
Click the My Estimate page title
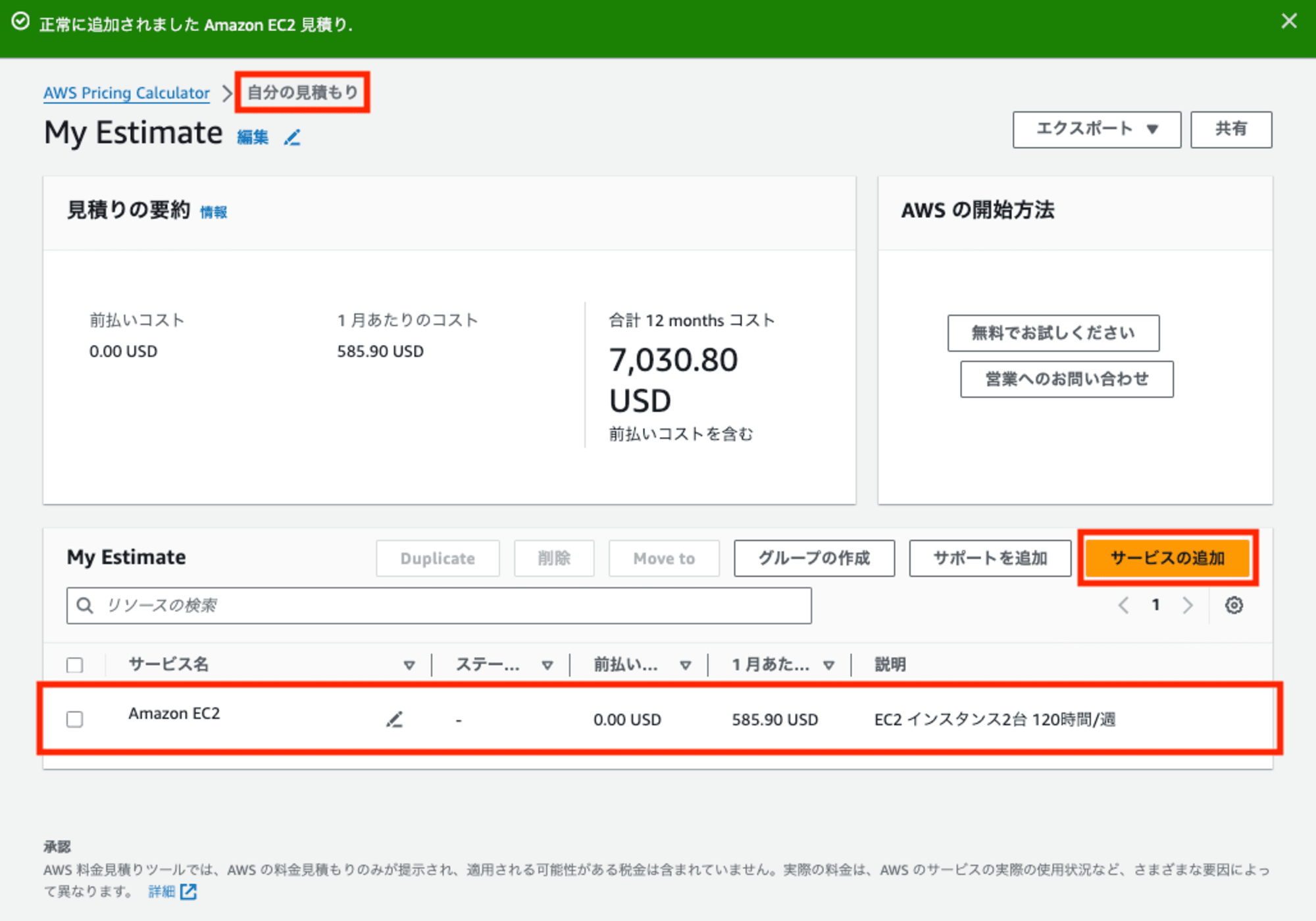click(133, 133)
